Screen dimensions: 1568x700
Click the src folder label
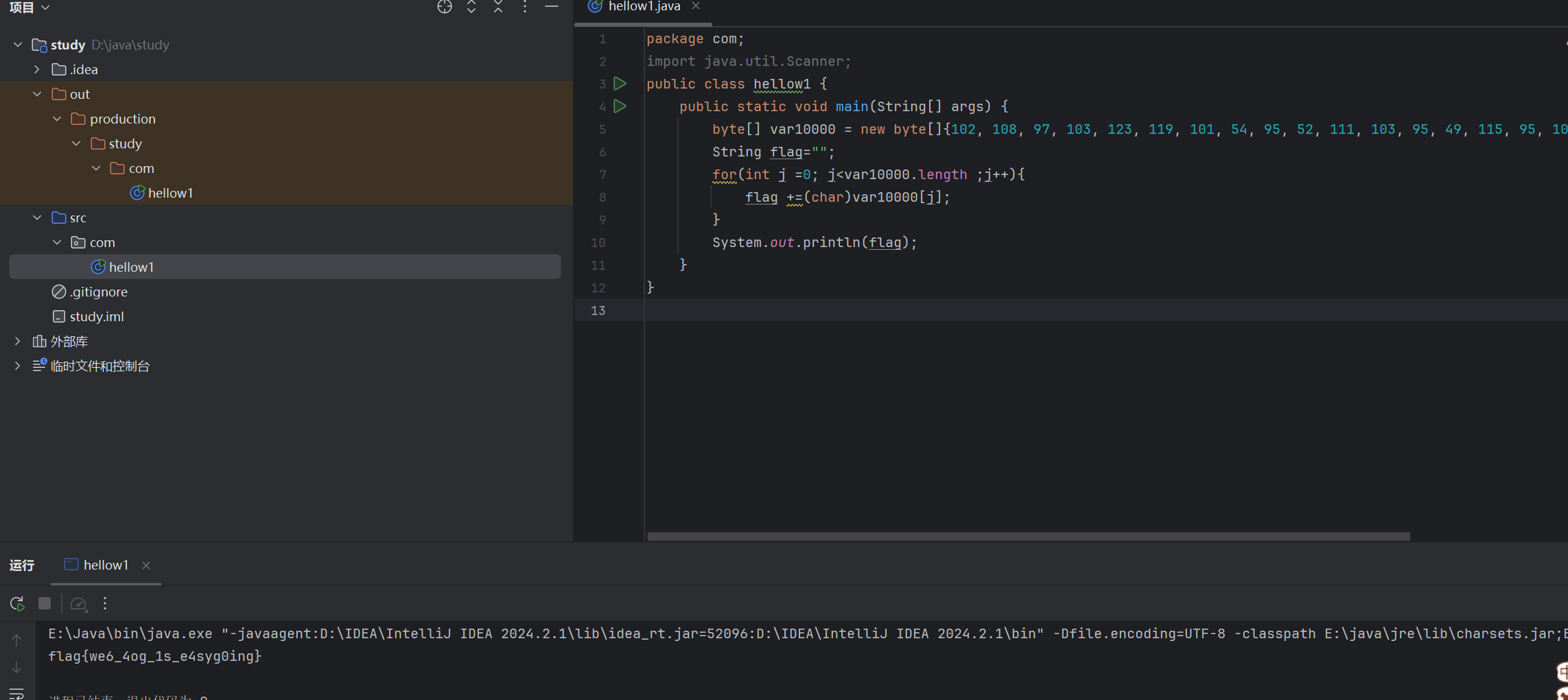click(x=78, y=218)
